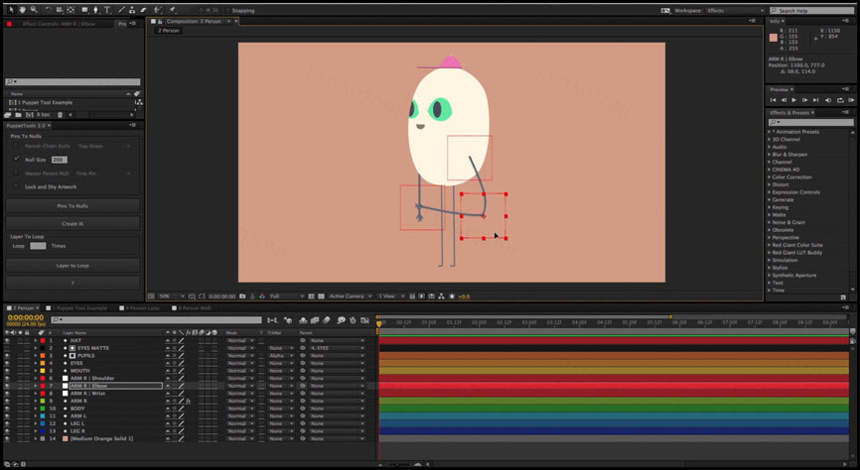
Task: Click the Search Help field
Action: [x=812, y=10]
